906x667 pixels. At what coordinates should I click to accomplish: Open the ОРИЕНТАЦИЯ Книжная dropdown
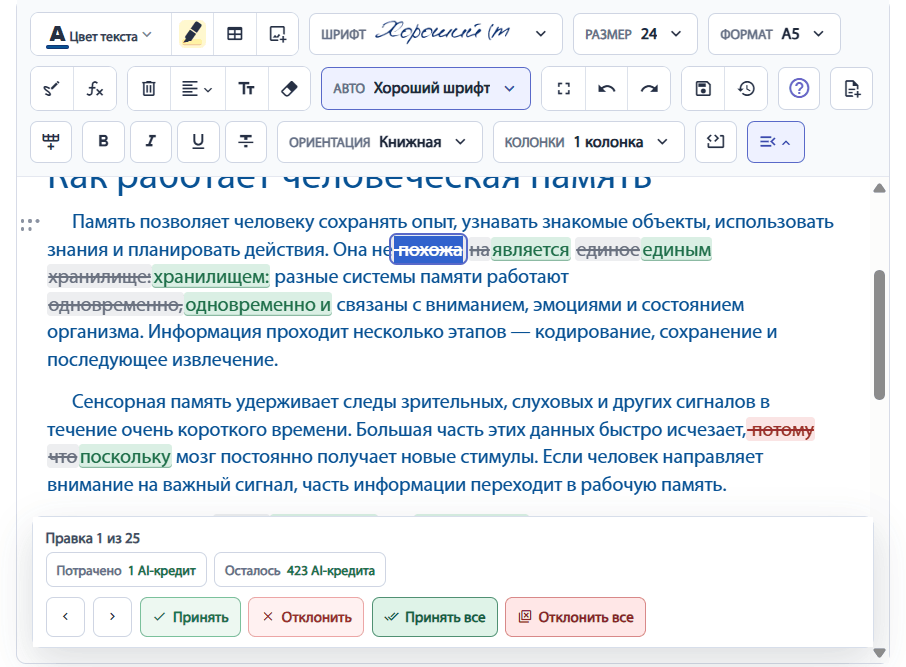point(380,142)
